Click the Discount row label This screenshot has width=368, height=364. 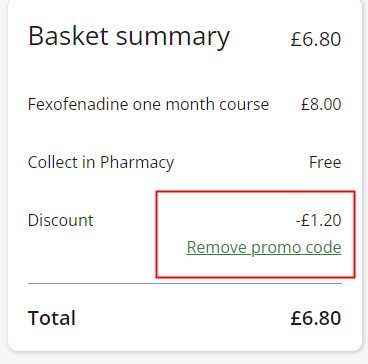61,220
